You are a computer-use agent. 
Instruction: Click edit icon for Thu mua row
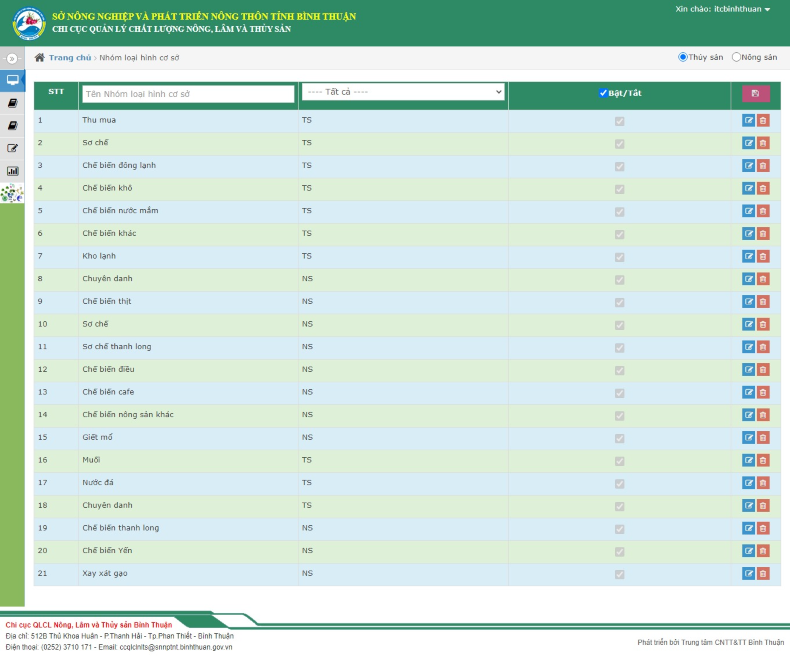[748, 120]
